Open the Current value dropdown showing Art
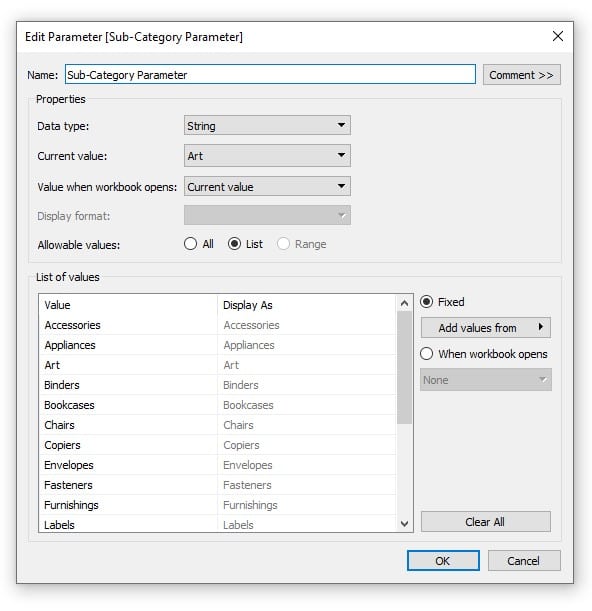Image resolution: width=592 pixels, height=611 pixels. [267, 155]
